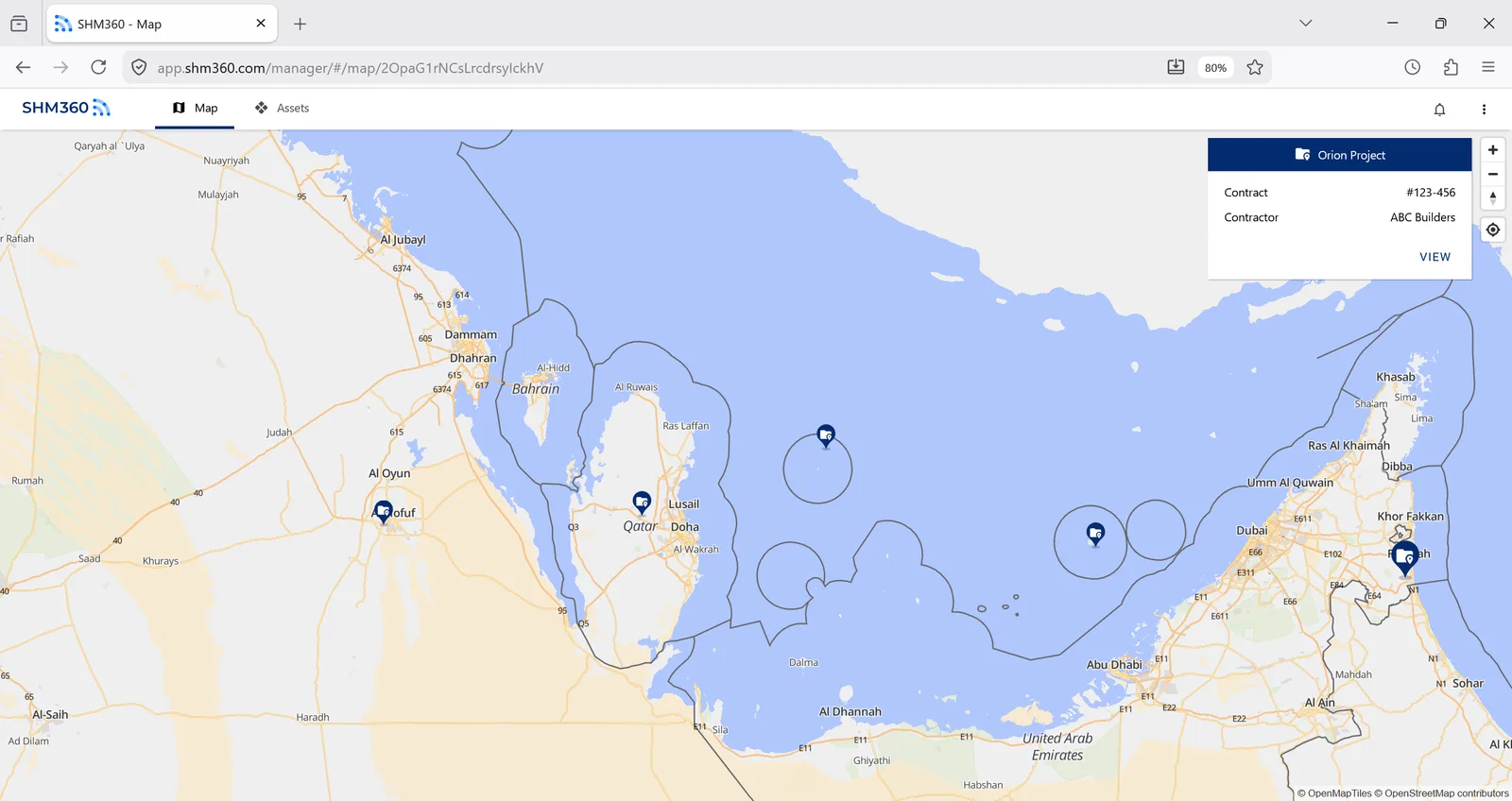Click the OpenMapTiles attribution link
Viewport: 1512px width, 801px height.
tap(1334, 793)
